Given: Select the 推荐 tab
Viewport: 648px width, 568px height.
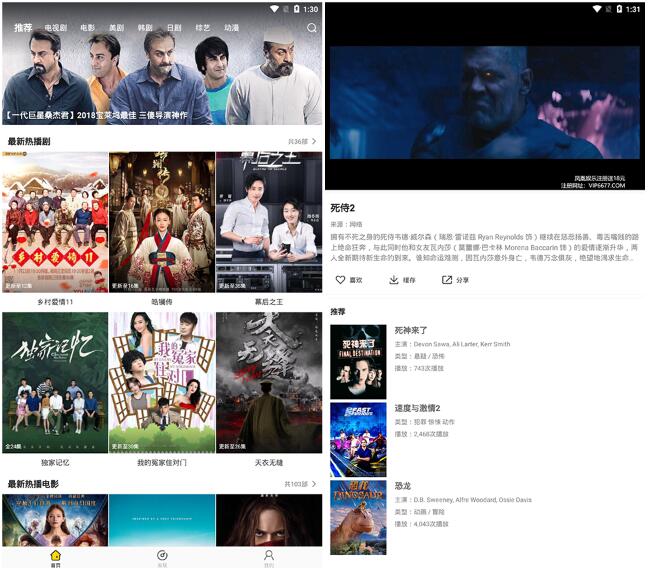Looking at the screenshot, I should point(23,28).
